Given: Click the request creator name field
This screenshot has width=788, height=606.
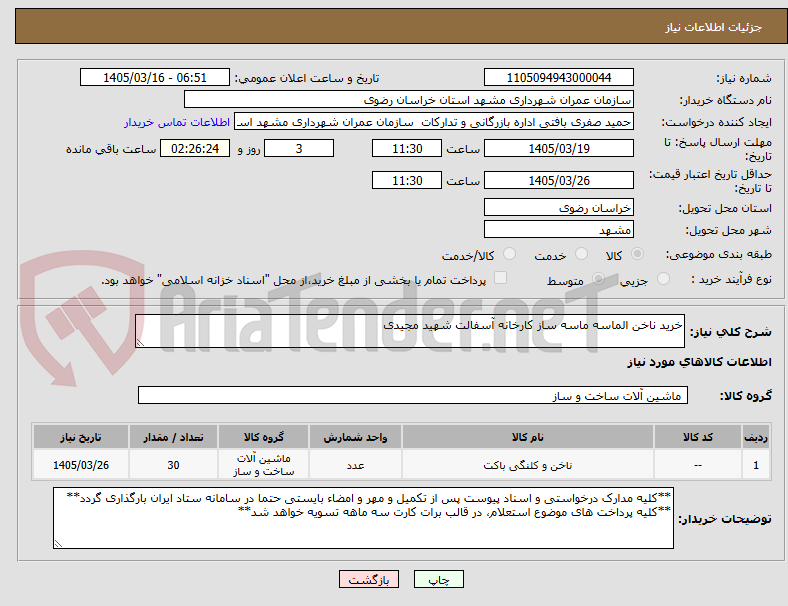Looking at the screenshot, I should click(434, 122).
